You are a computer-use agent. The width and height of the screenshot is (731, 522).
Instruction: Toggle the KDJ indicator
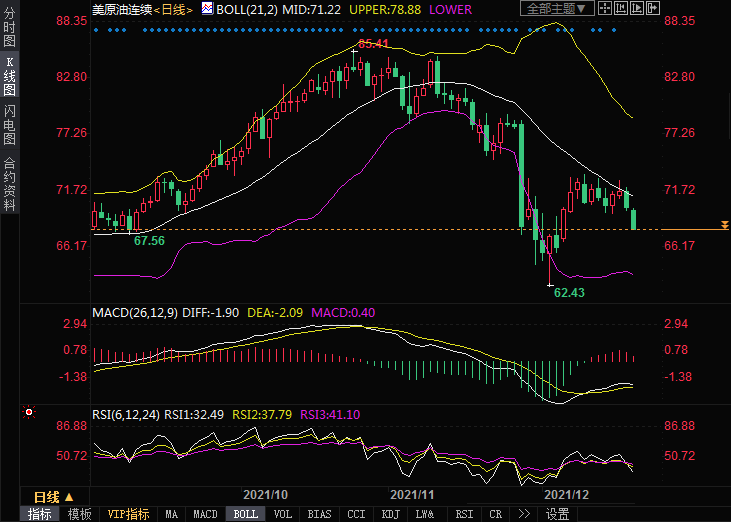click(391, 514)
